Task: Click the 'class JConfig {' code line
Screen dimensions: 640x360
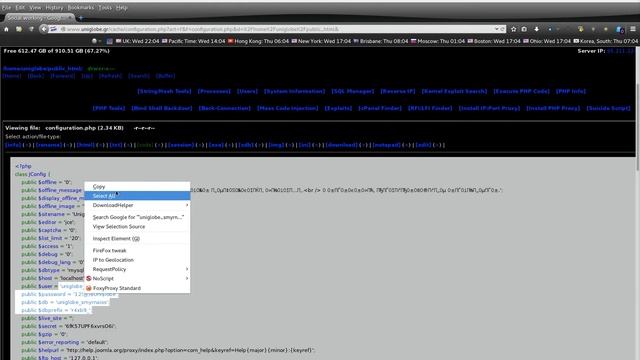Action: click(x=33, y=174)
